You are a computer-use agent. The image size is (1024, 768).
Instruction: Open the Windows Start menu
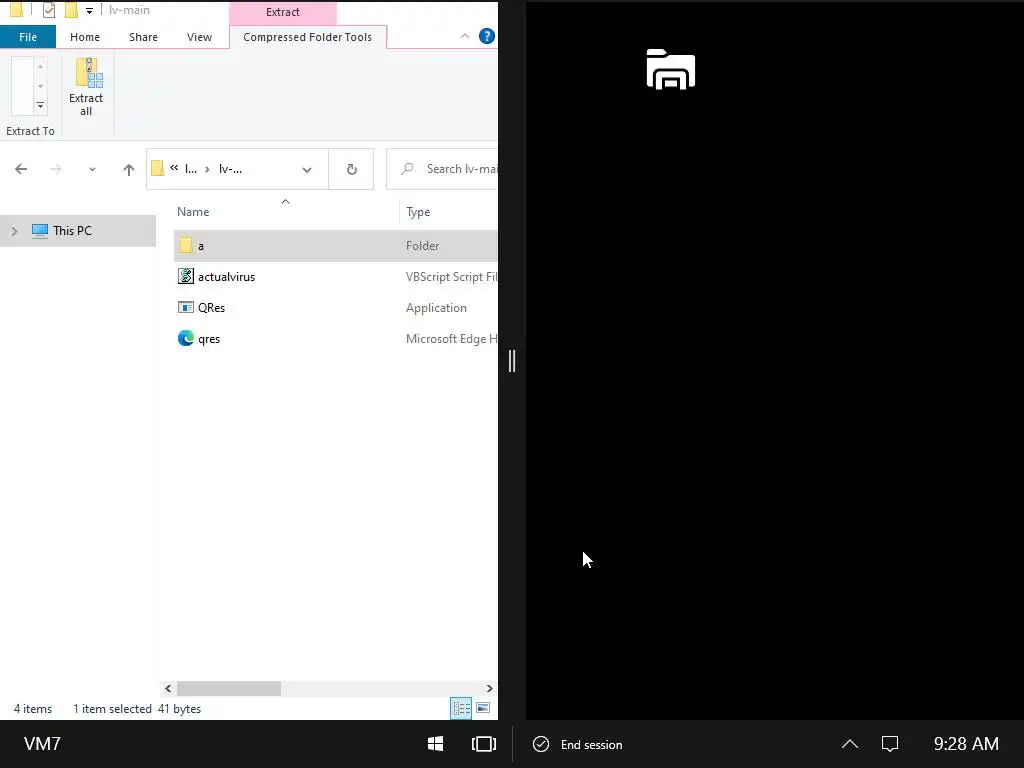coord(436,744)
